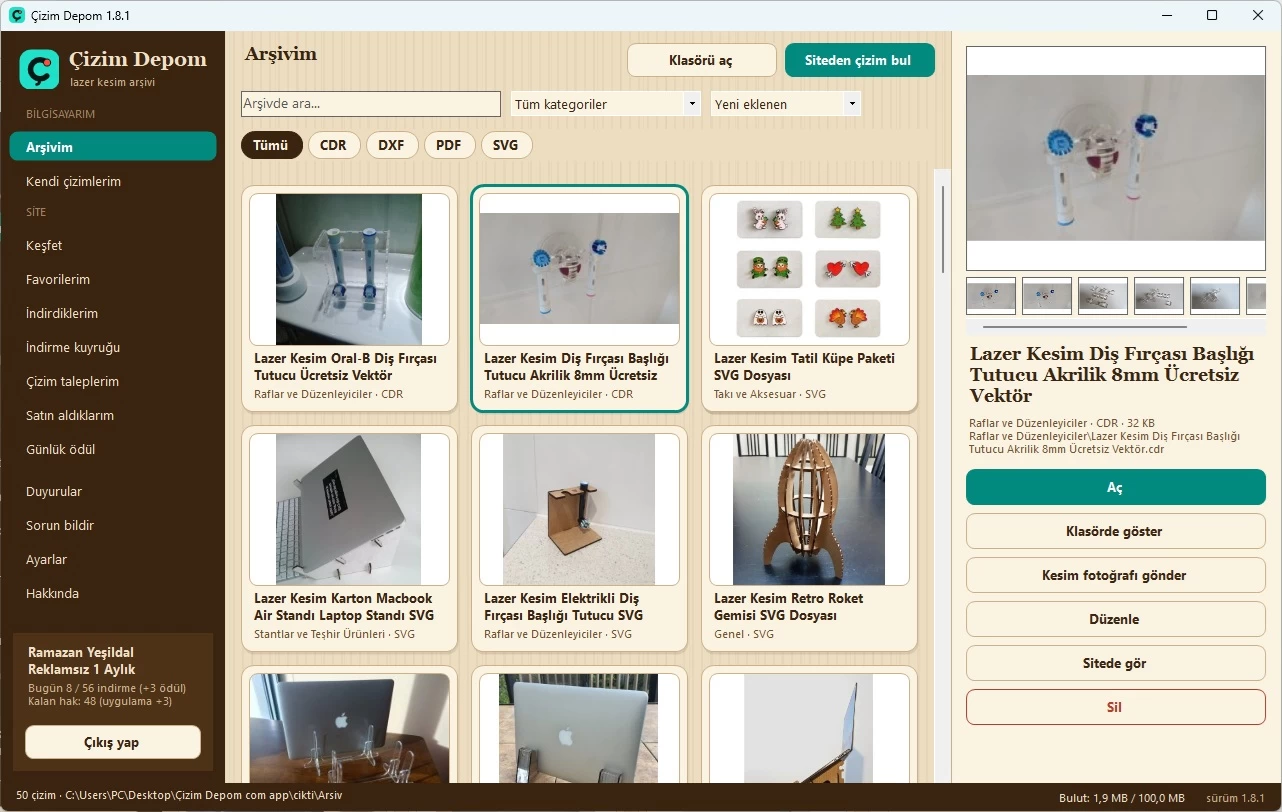1282x812 pixels.
Task: Select the third thumbnail in the preview strip
Action: pos(1103,295)
